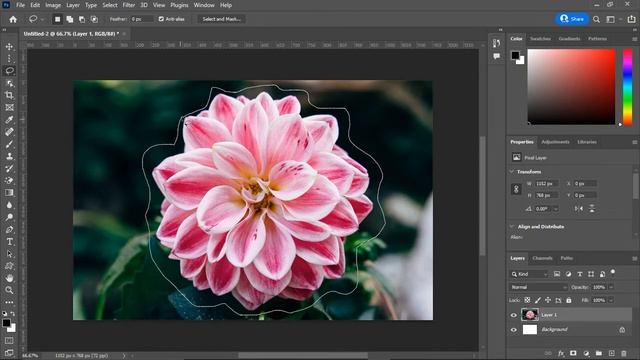
Task: Toggle lock position icon
Action: (x=548, y=300)
